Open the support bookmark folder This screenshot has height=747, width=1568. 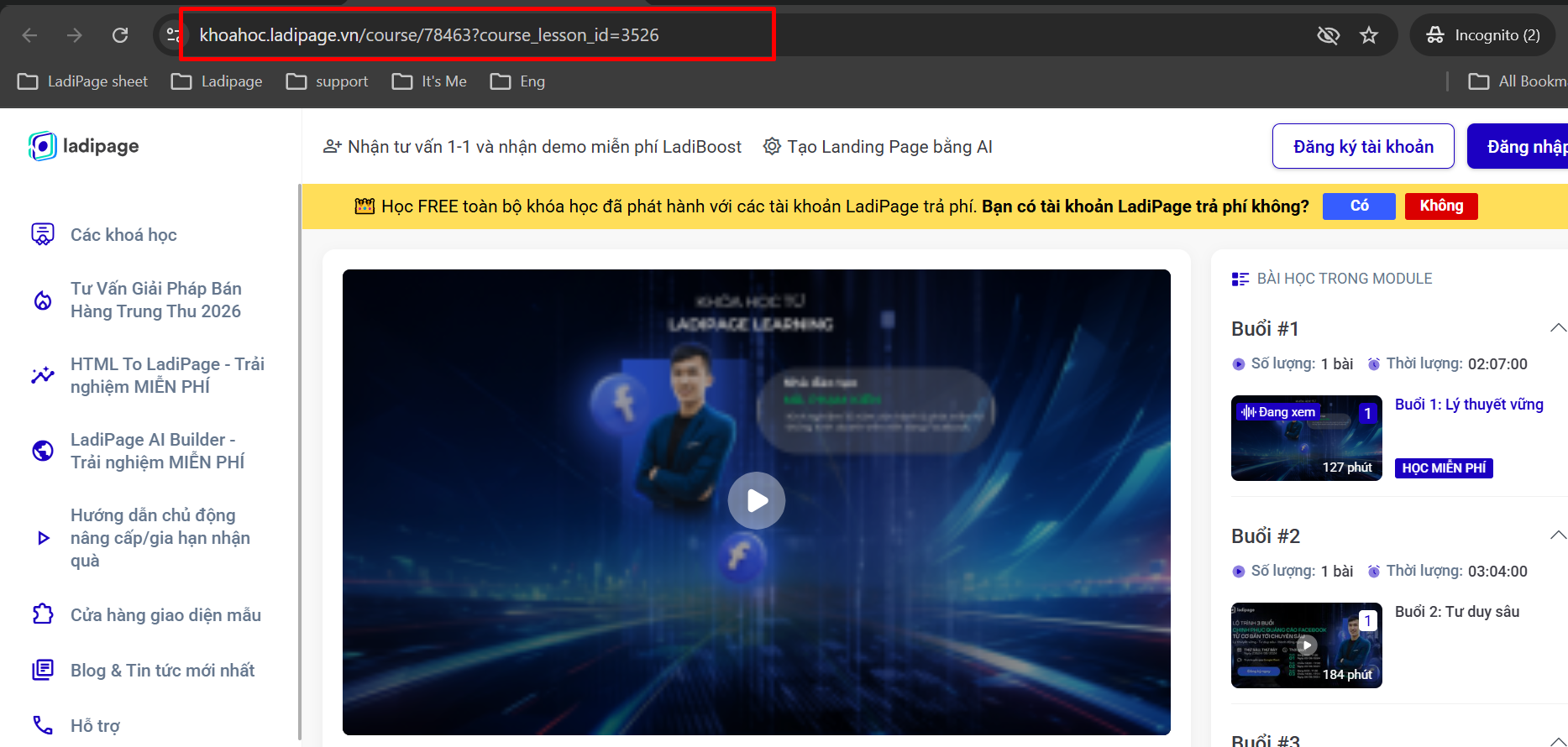pos(327,81)
